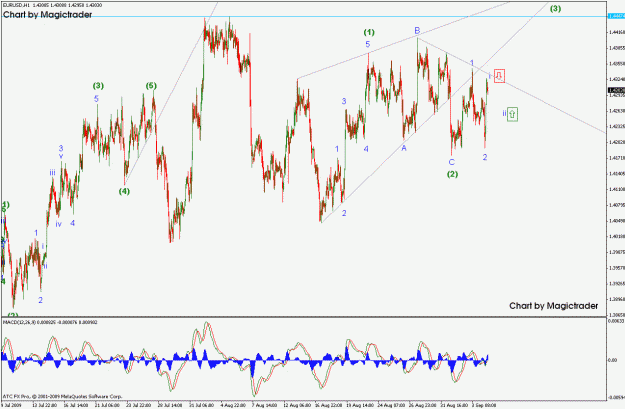
Task: Click the '4 Aug 22:00' time axis label
Action: click(233, 405)
